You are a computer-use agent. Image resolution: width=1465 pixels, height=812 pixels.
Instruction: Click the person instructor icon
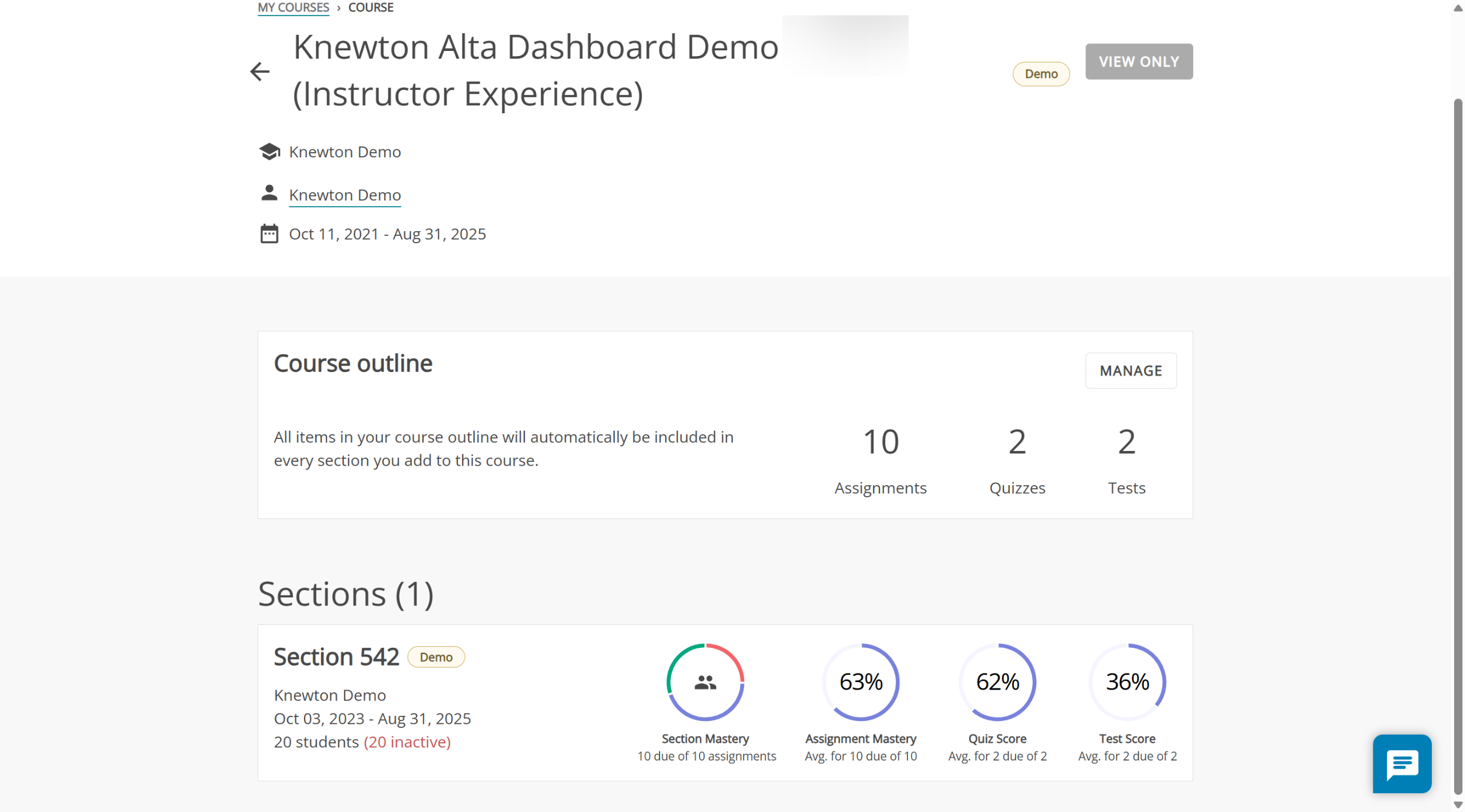tap(269, 193)
